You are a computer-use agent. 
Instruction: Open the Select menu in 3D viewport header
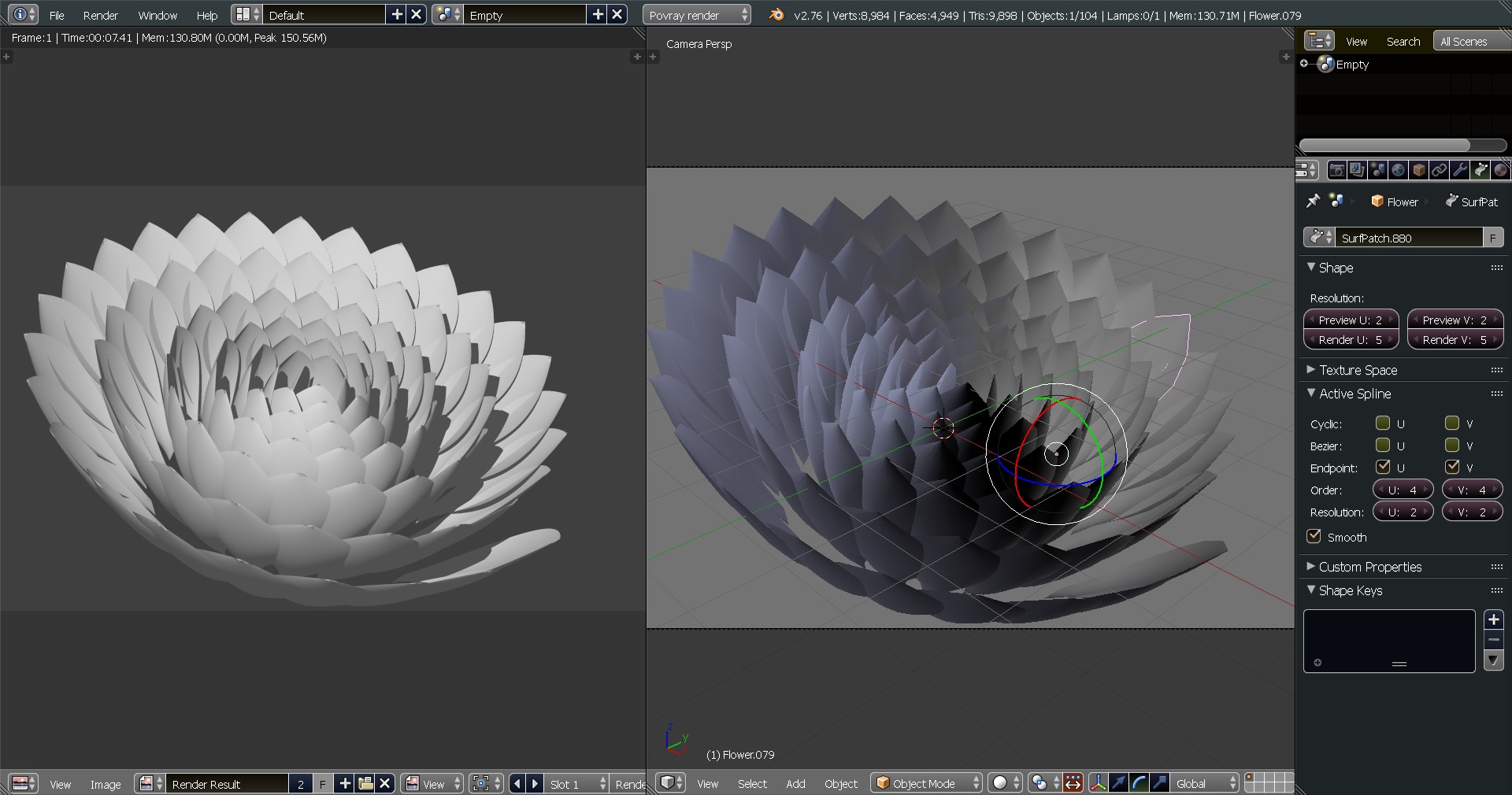click(x=752, y=783)
